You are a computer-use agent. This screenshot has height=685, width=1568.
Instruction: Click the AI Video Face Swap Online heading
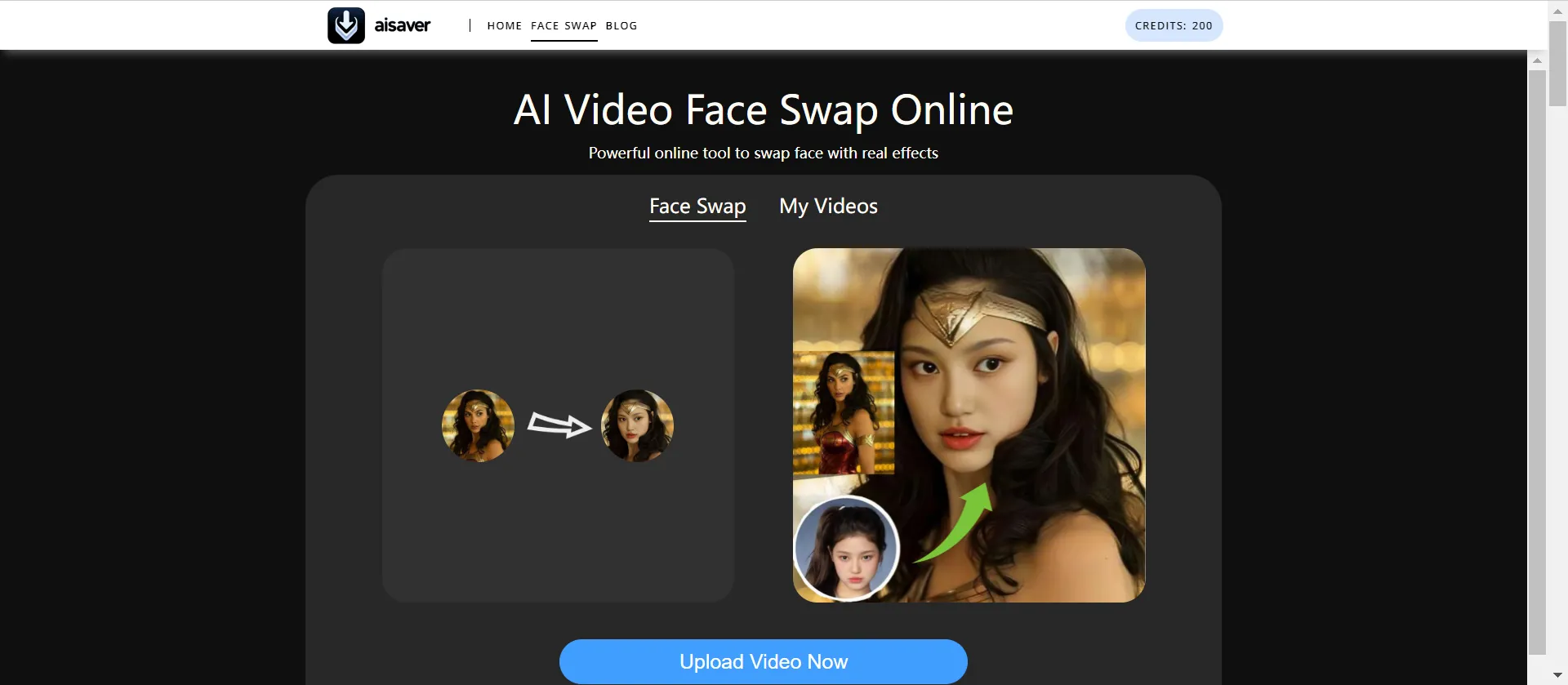(x=764, y=109)
